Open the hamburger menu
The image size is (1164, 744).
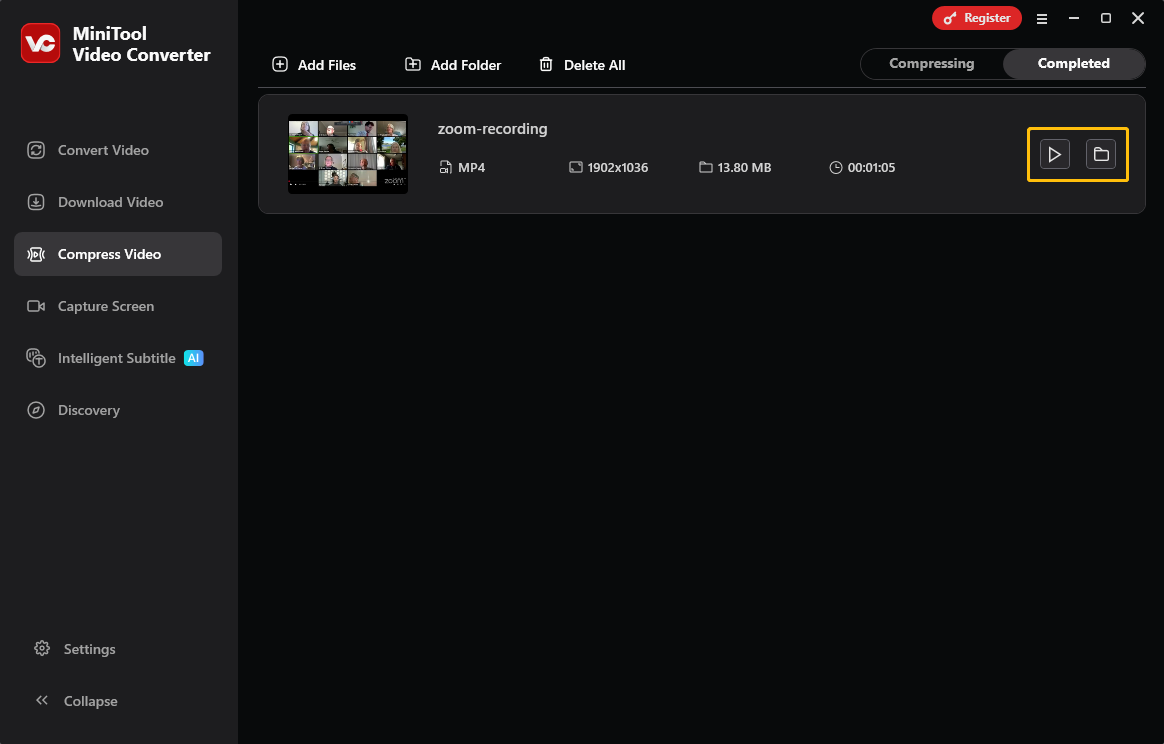[x=1042, y=18]
